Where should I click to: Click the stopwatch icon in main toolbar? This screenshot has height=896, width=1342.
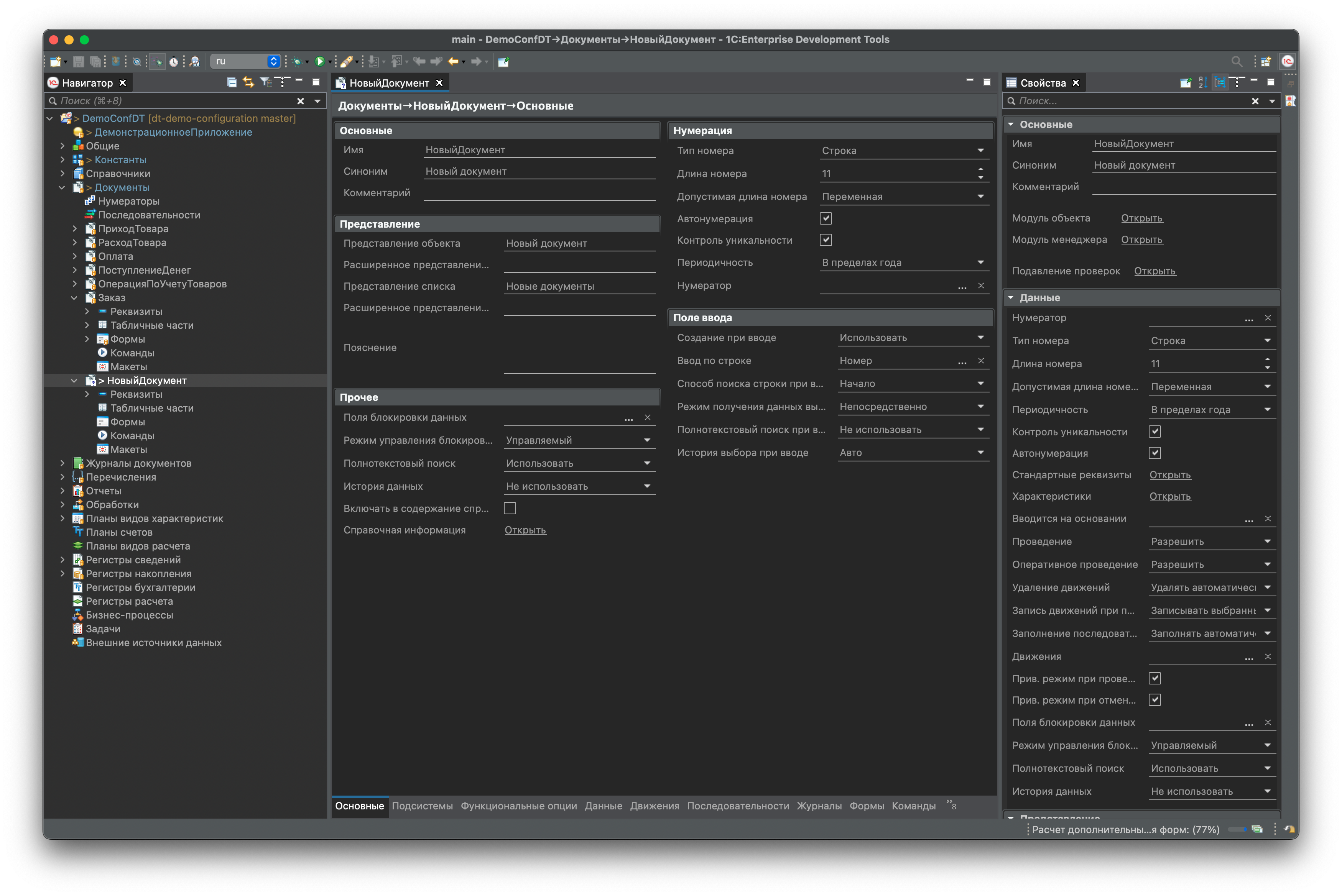(x=174, y=61)
